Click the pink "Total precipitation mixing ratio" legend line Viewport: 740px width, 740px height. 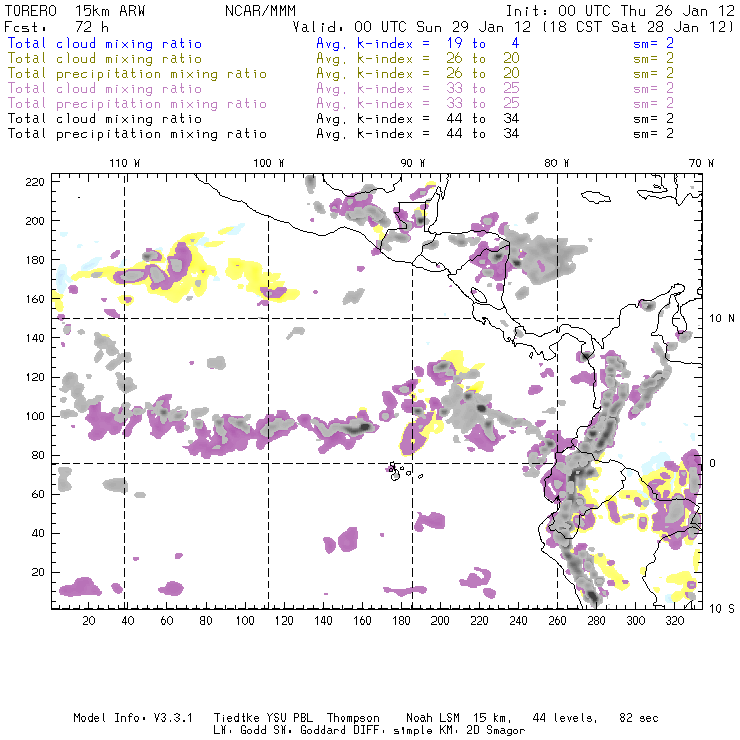[x=137, y=104]
